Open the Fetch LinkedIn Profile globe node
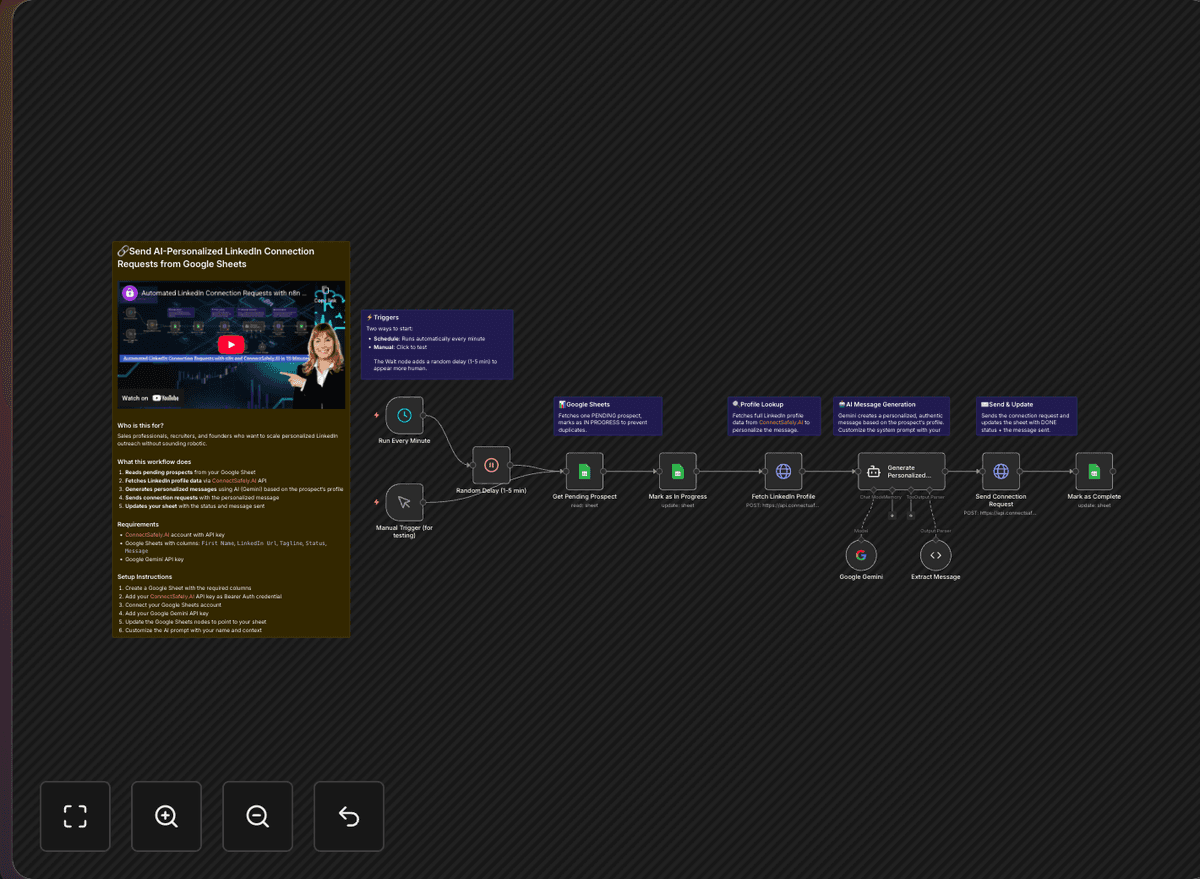Viewport: 1200px width, 879px height. tap(783, 471)
